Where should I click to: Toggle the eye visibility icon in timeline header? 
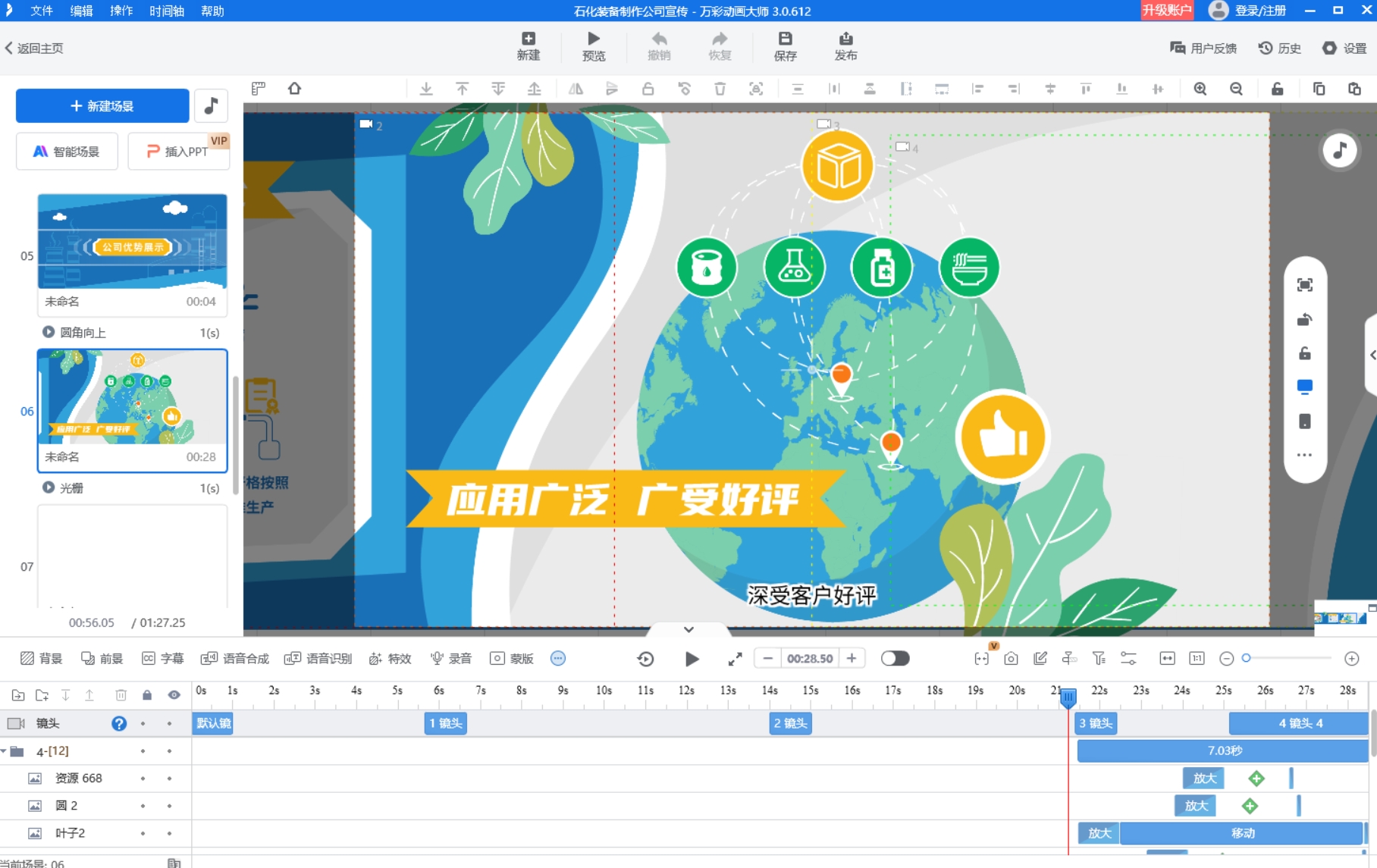pyautogui.click(x=174, y=694)
